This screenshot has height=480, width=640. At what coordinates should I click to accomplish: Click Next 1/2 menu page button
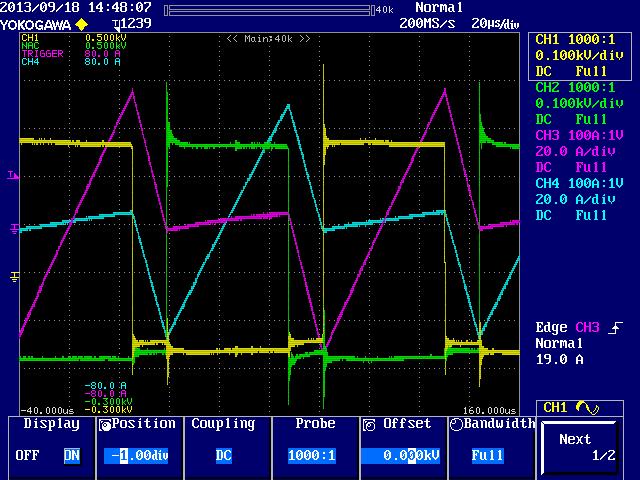click(579, 447)
